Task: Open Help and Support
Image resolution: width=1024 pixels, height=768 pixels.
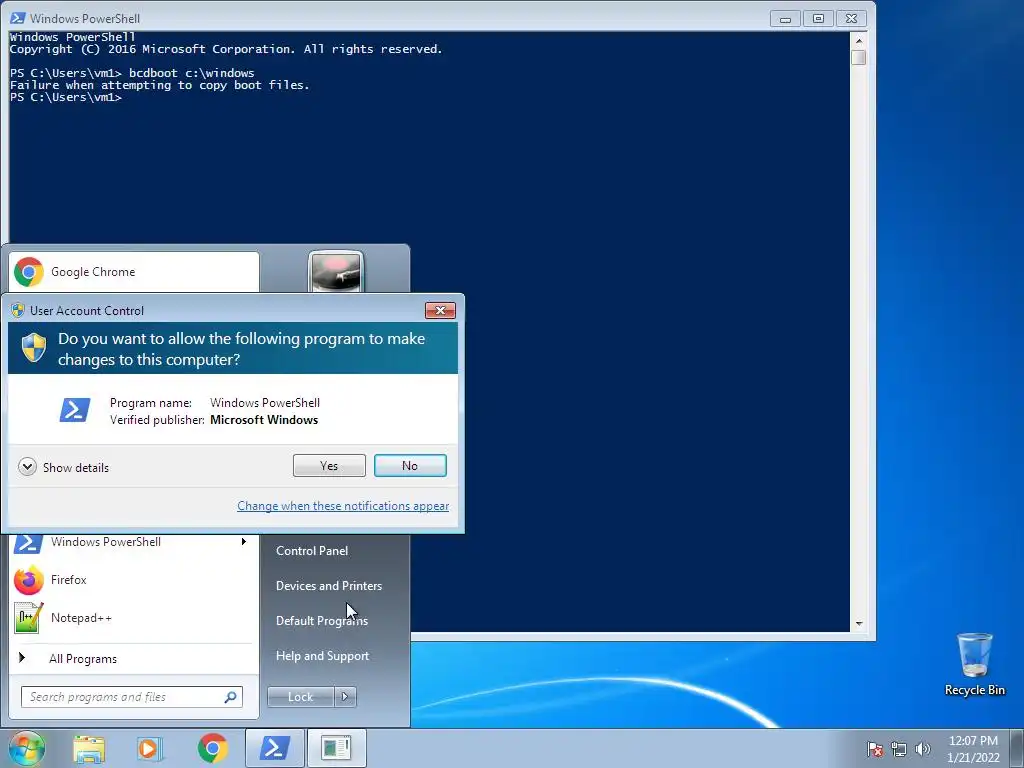Action: 323,656
